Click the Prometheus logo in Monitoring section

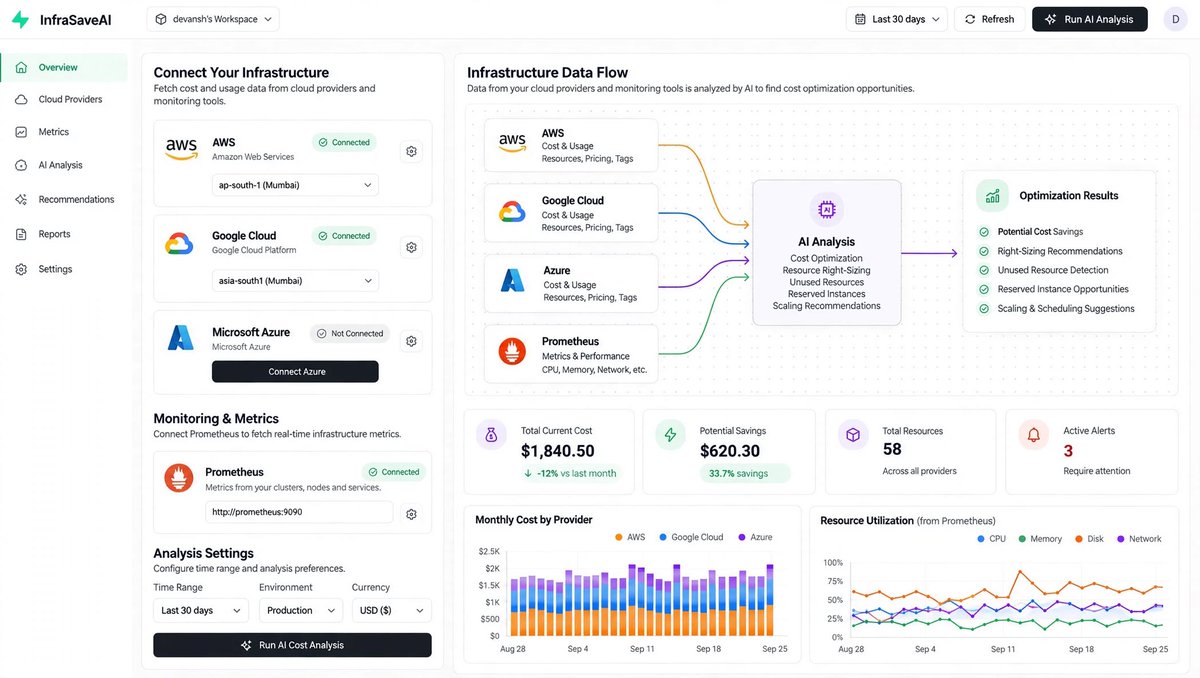179,478
